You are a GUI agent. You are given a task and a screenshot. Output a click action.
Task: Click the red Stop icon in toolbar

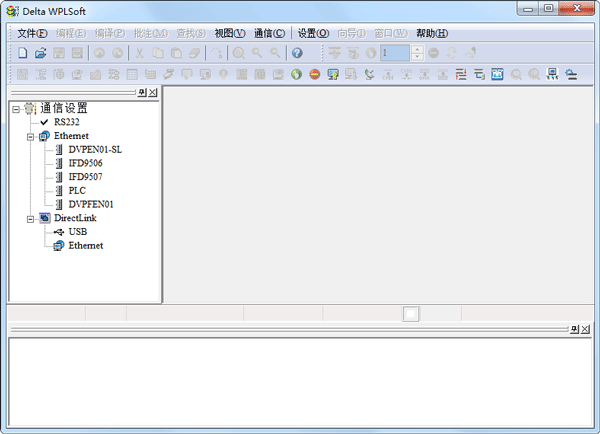click(x=314, y=74)
